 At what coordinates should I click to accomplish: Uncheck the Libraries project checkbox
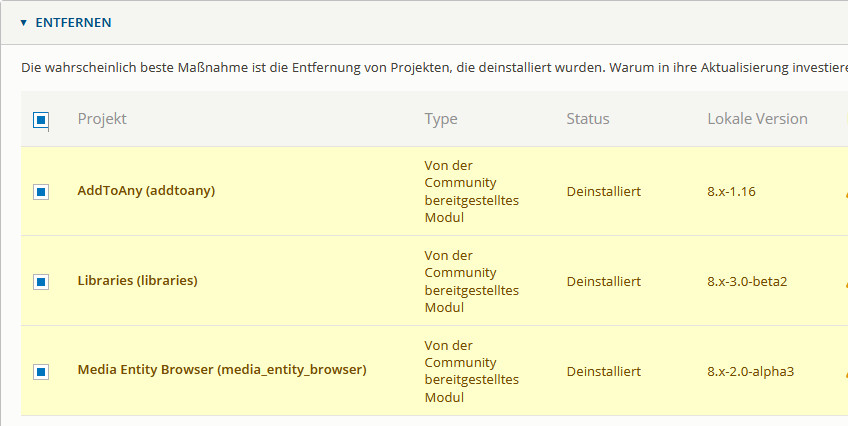click(x=41, y=281)
